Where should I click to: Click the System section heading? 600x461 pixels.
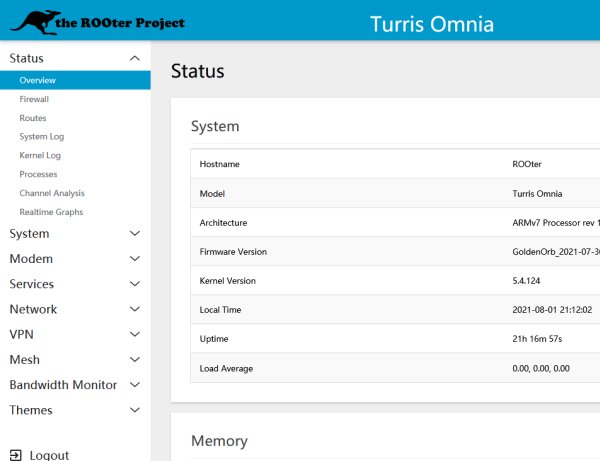pos(215,126)
